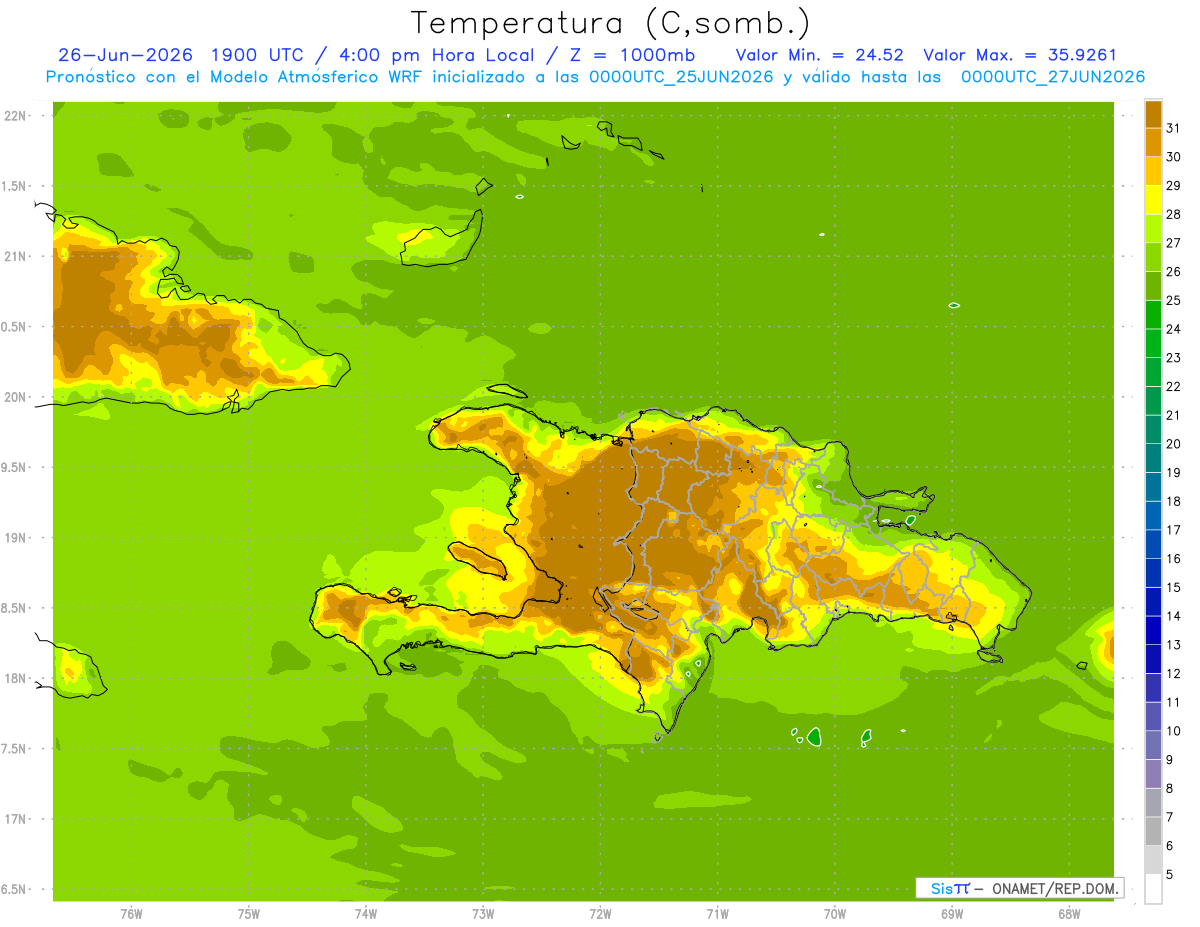
Task: Click the "9.5N" latitude axis label
Action: tap(15, 467)
